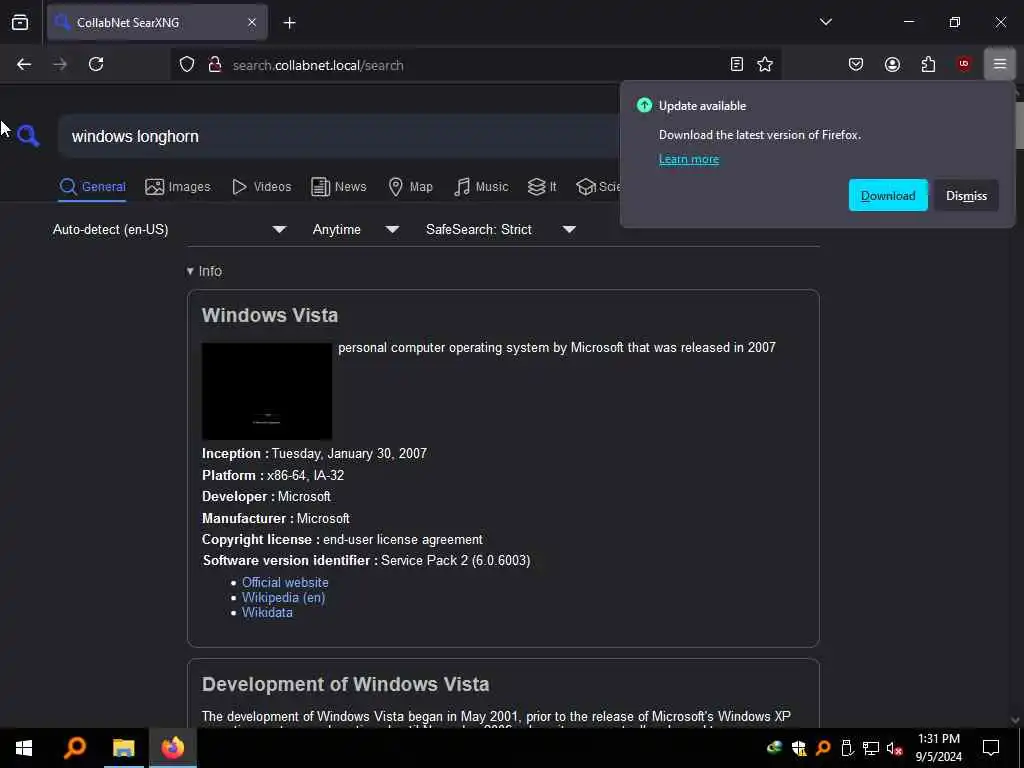Click the Service Pack 2 (6.0.6003) text
Screen dimensions: 1024x768
pyautogui.click(x=456, y=560)
